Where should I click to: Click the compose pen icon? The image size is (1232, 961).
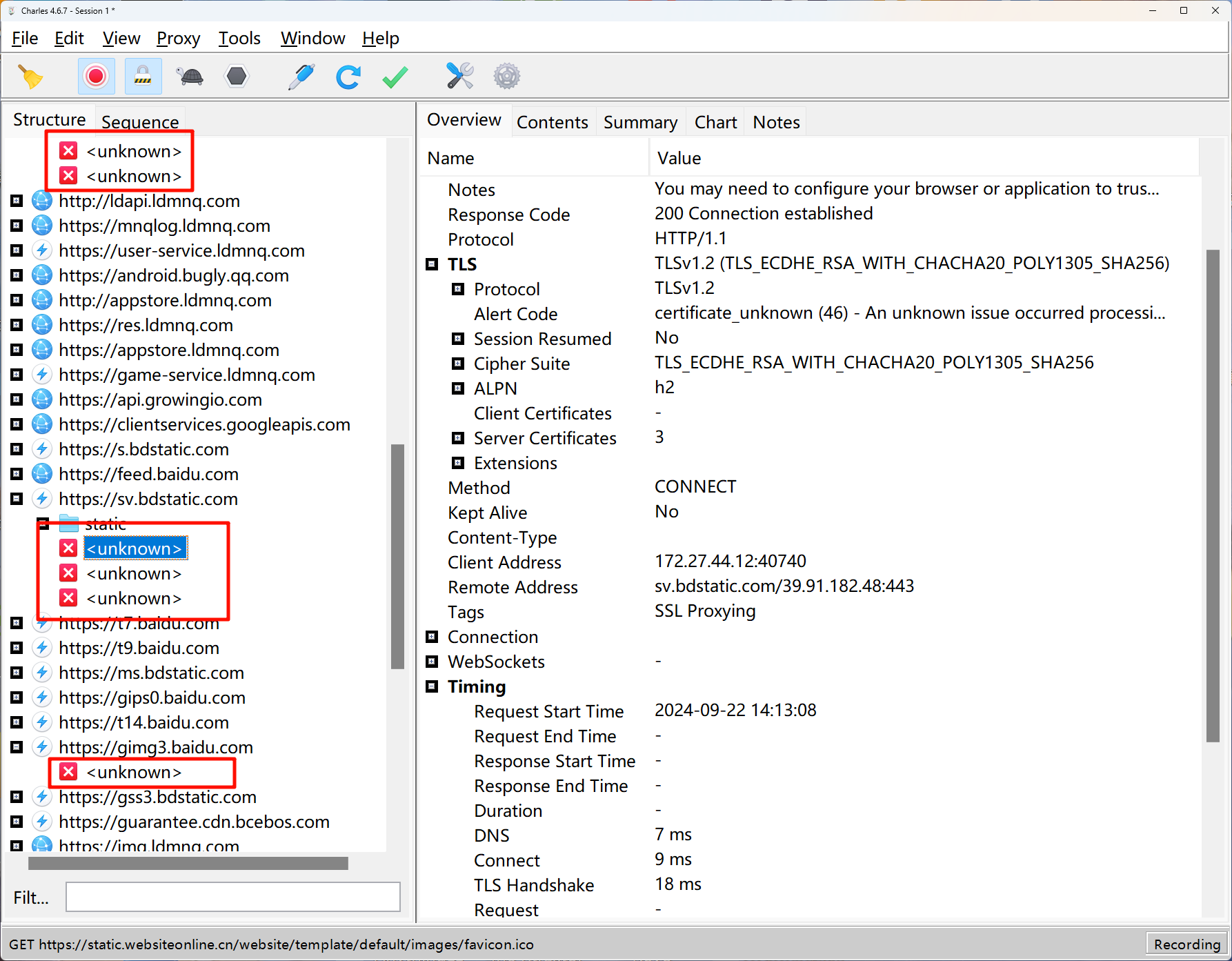click(301, 77)
